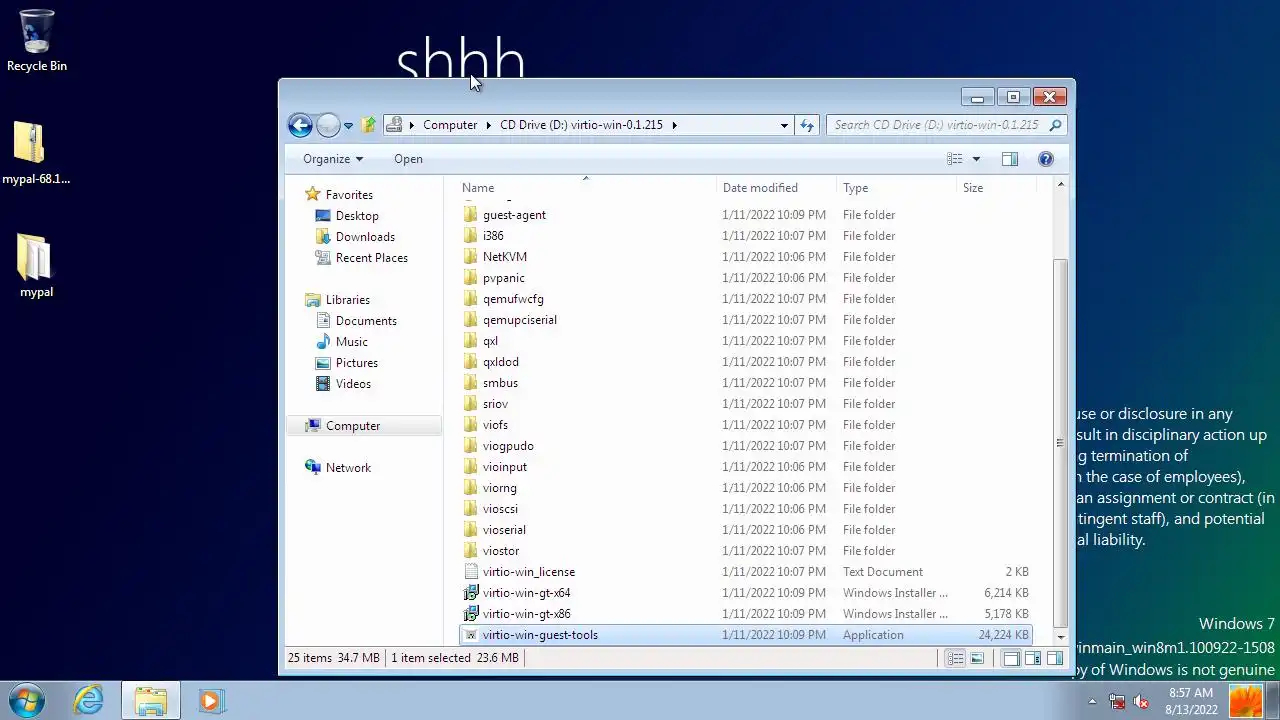
Task: Select Music library
Action: click(x=352, y=342)
